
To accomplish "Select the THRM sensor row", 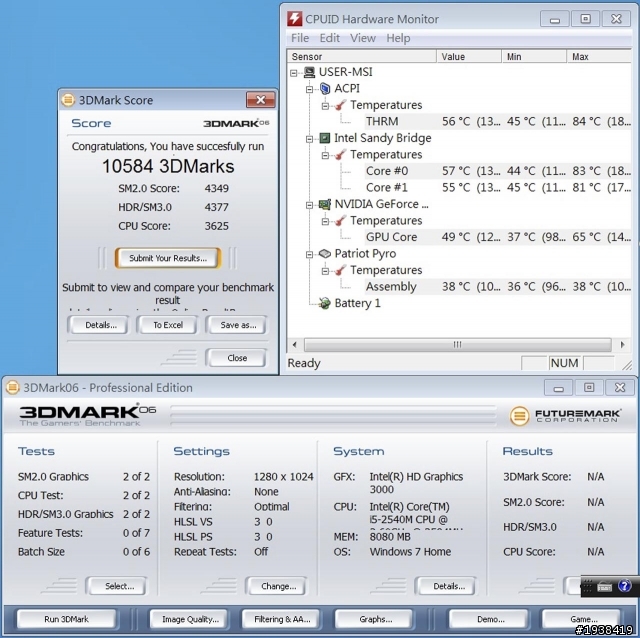I will coord(498,121).
